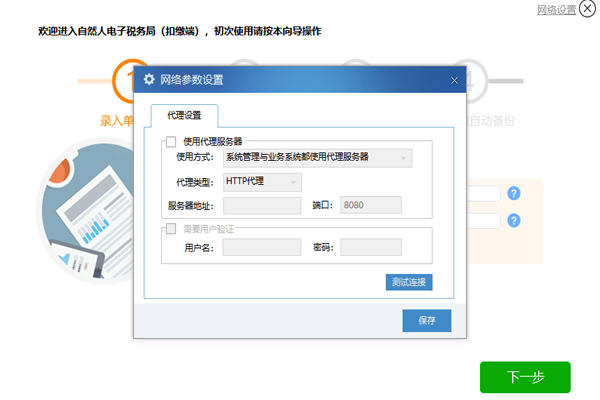Click the document report illustration
The height and width of the screenshot is (400, 600).
(x=86, y=211)
